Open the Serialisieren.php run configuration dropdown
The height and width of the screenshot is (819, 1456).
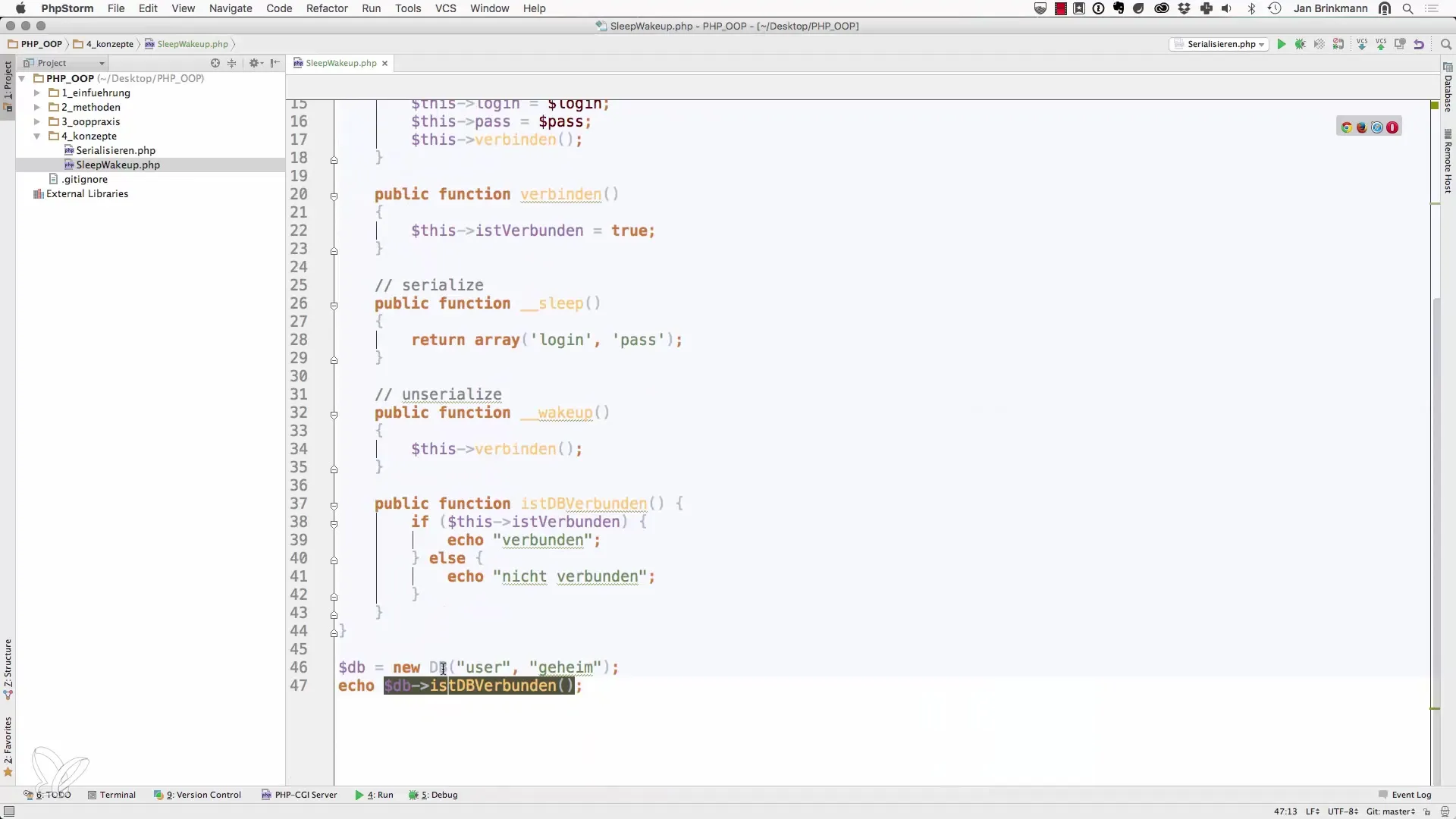pos(1219,44)
